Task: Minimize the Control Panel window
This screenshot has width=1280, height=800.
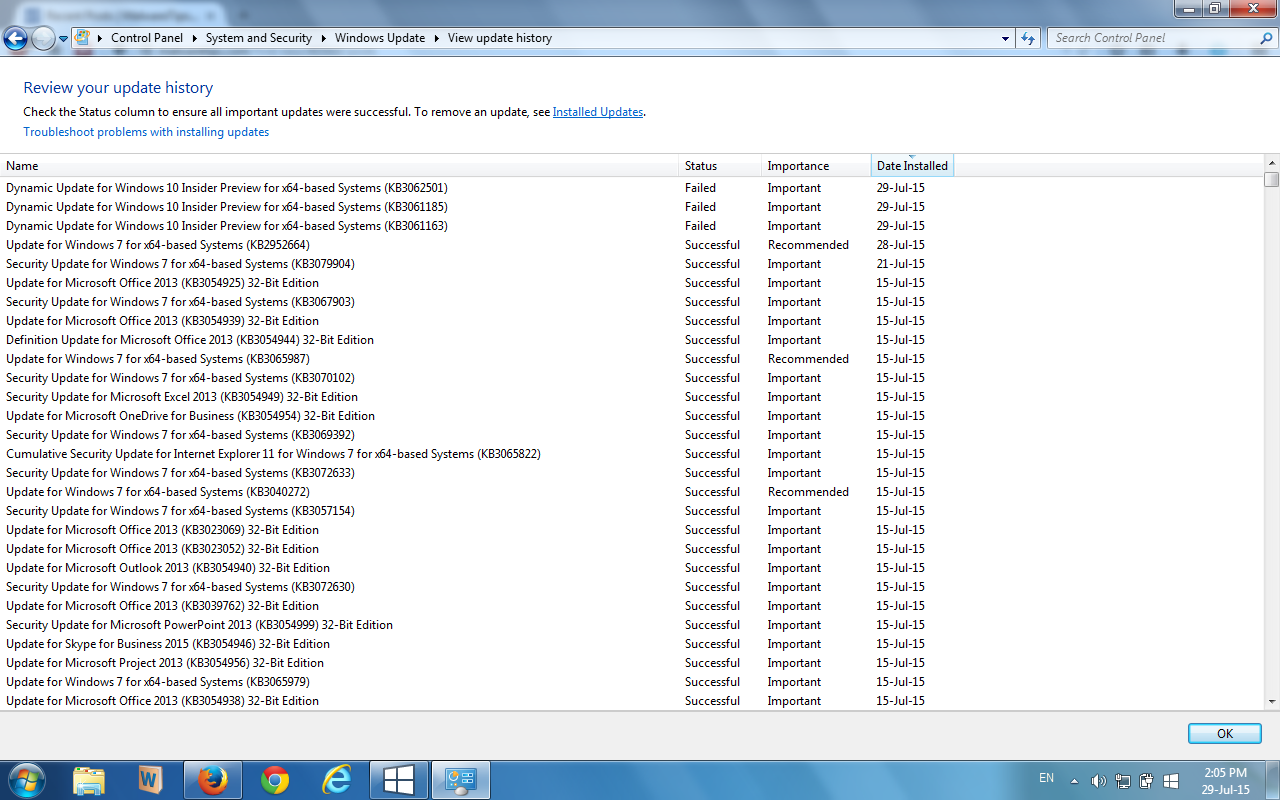Action: click(x=1188, y=8)
